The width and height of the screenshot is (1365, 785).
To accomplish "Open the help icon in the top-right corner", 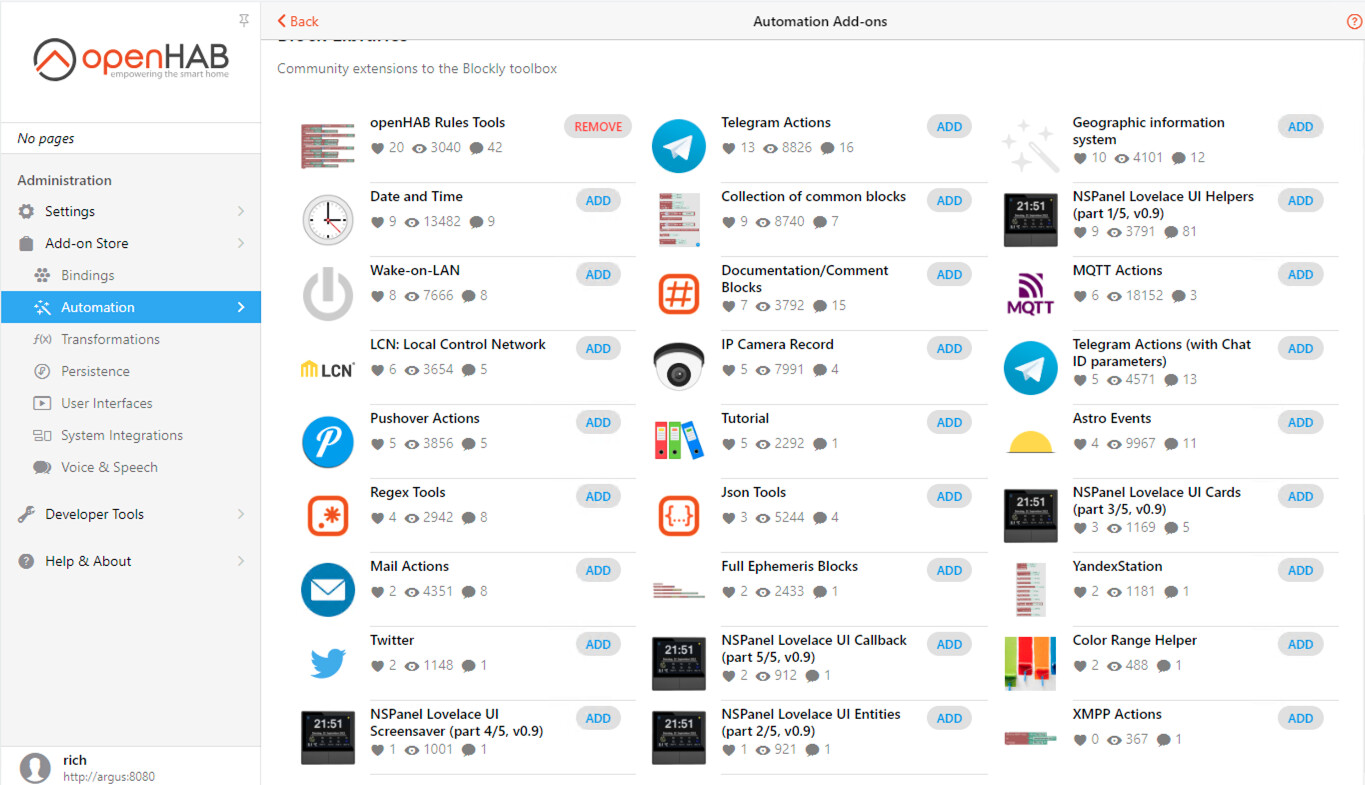I will pyautogui.click(x=1355, y=22).
